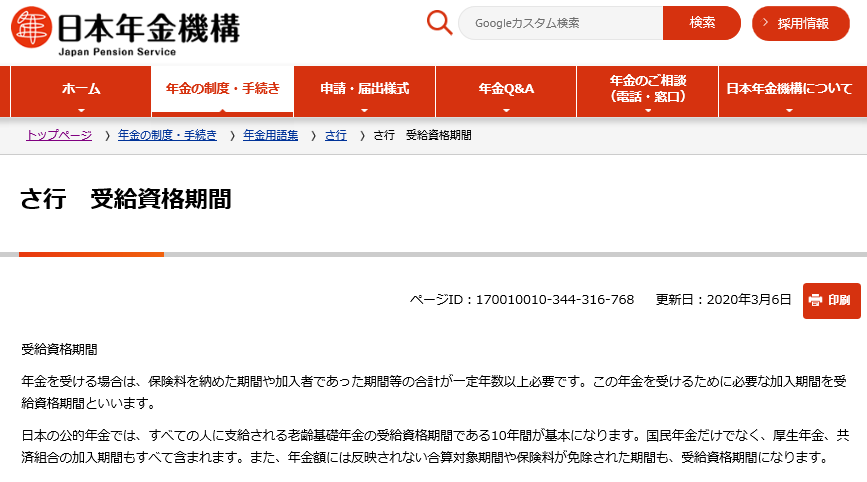
Task: Focus the Google custom search field
Action: [560, 23]
